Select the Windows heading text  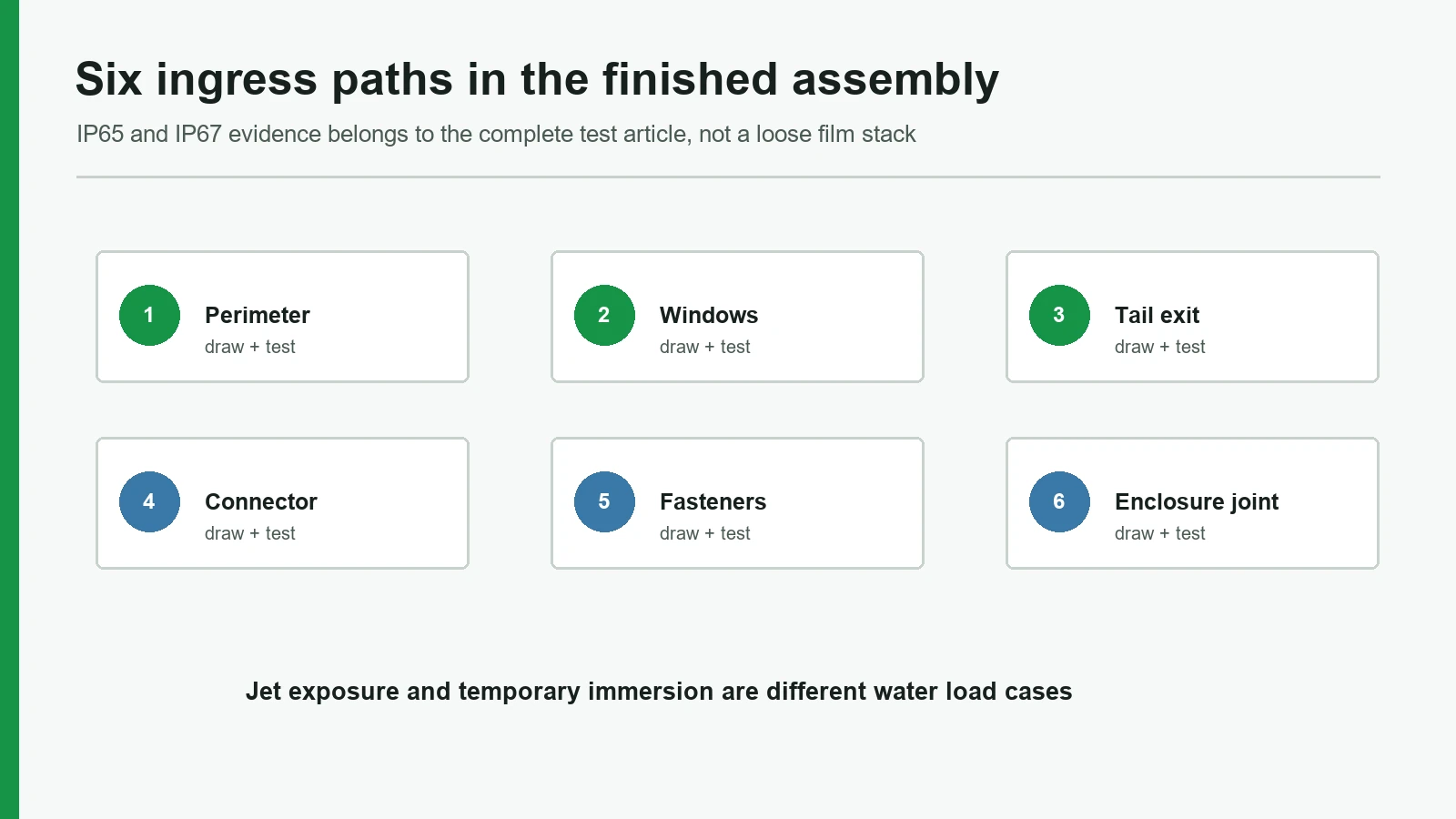pos(709,315)
